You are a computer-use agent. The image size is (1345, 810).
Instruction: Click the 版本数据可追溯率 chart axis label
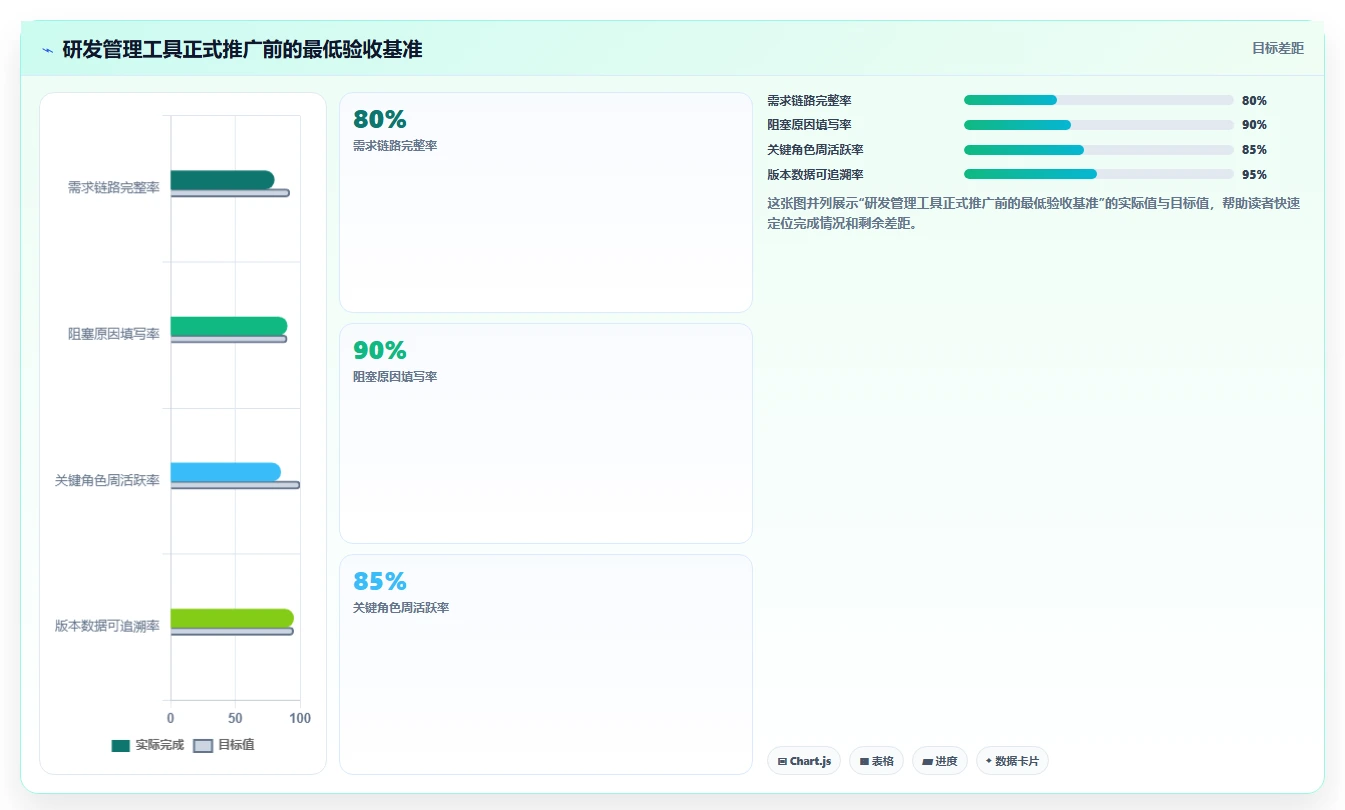[x=107, y=626]
